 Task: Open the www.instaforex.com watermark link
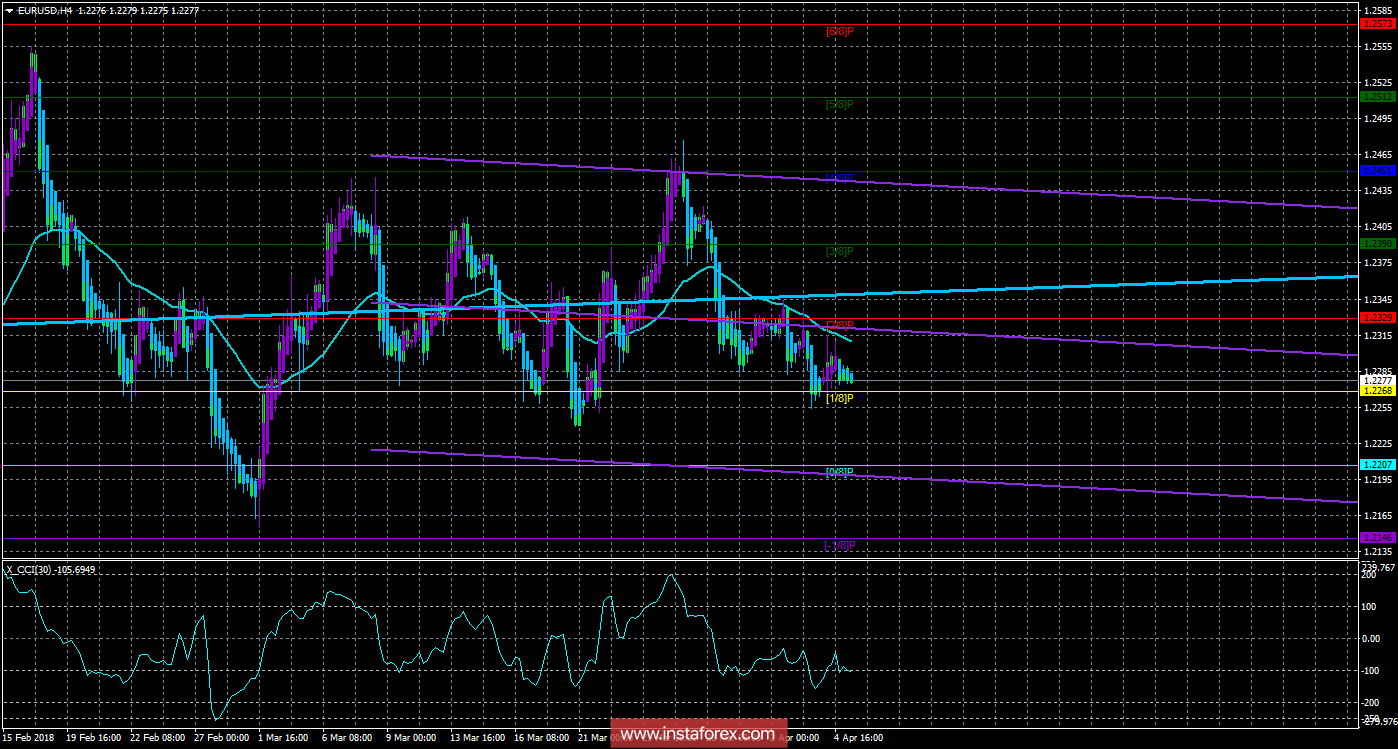[x=697, y=734]
